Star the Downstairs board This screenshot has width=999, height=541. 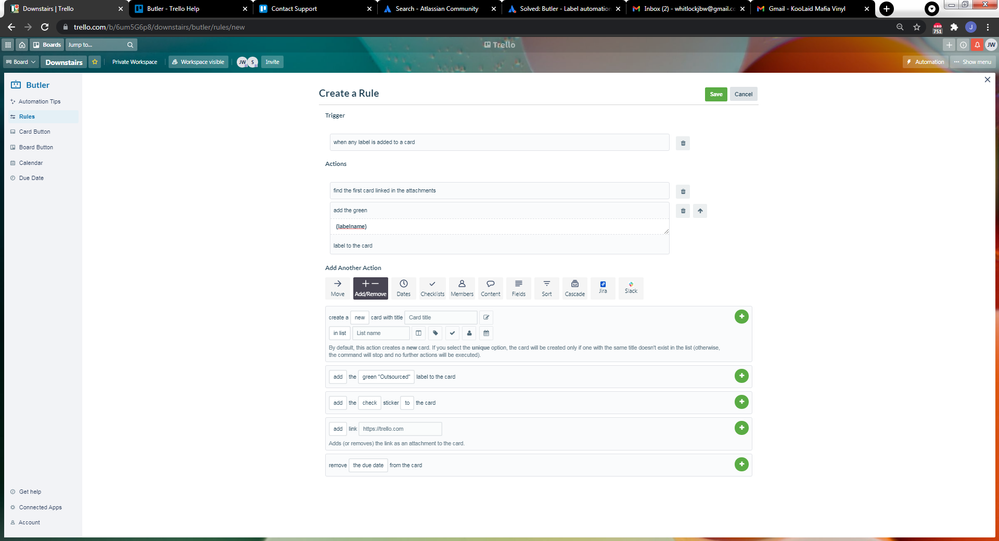point(95,62)
